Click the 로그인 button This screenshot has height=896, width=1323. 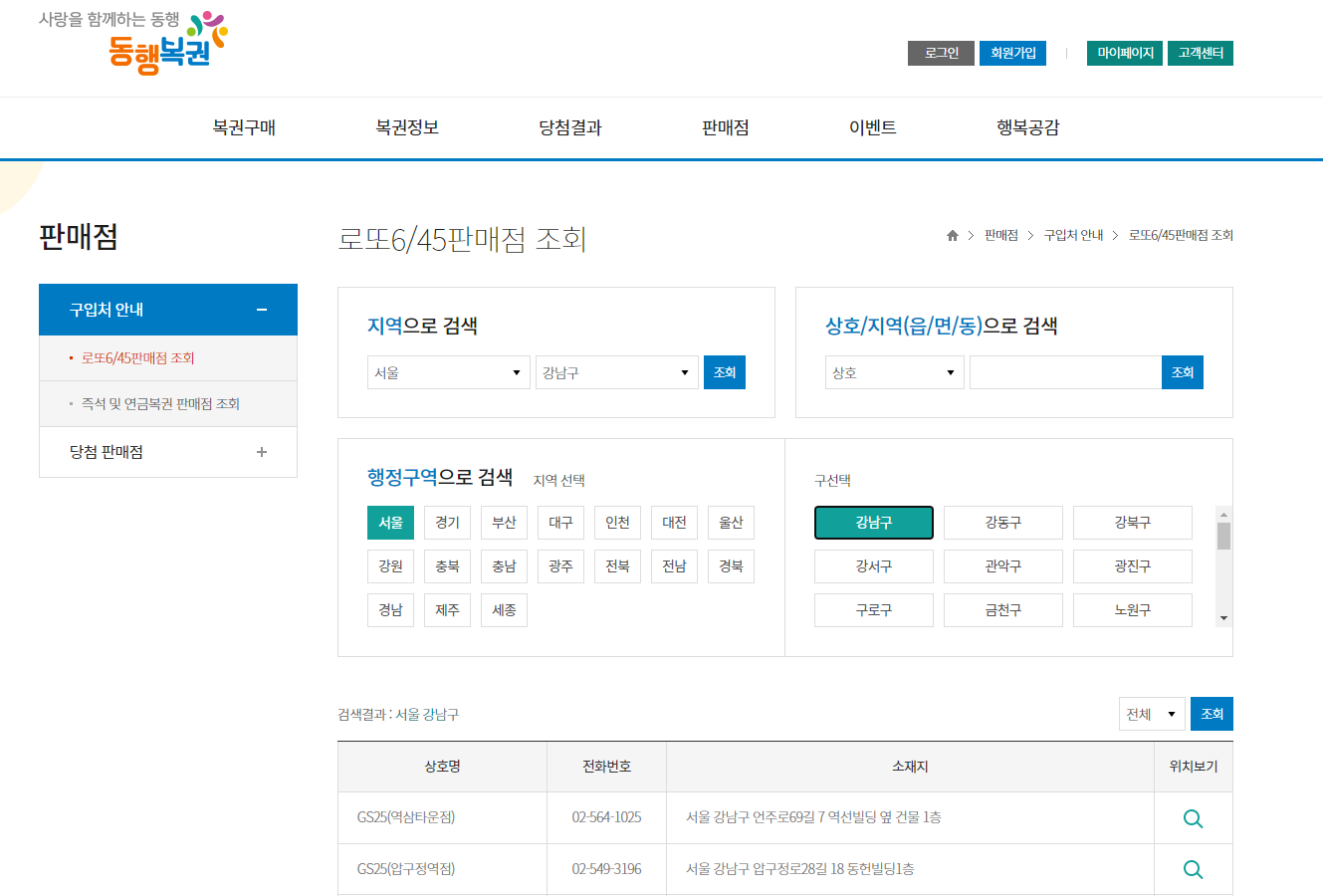click(x=941, y=53)
